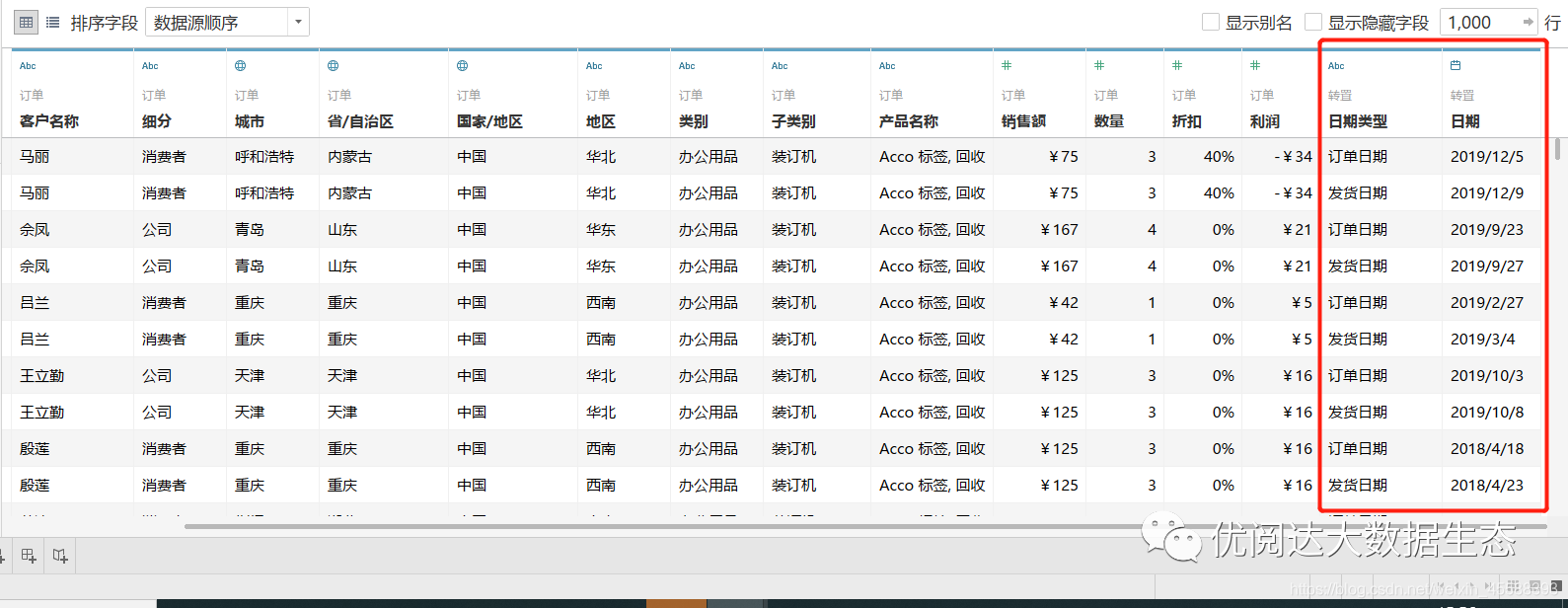Click the date cell 2019/10/8
The height and width of the screenshot is (608, 1568).
[1487, 412]
